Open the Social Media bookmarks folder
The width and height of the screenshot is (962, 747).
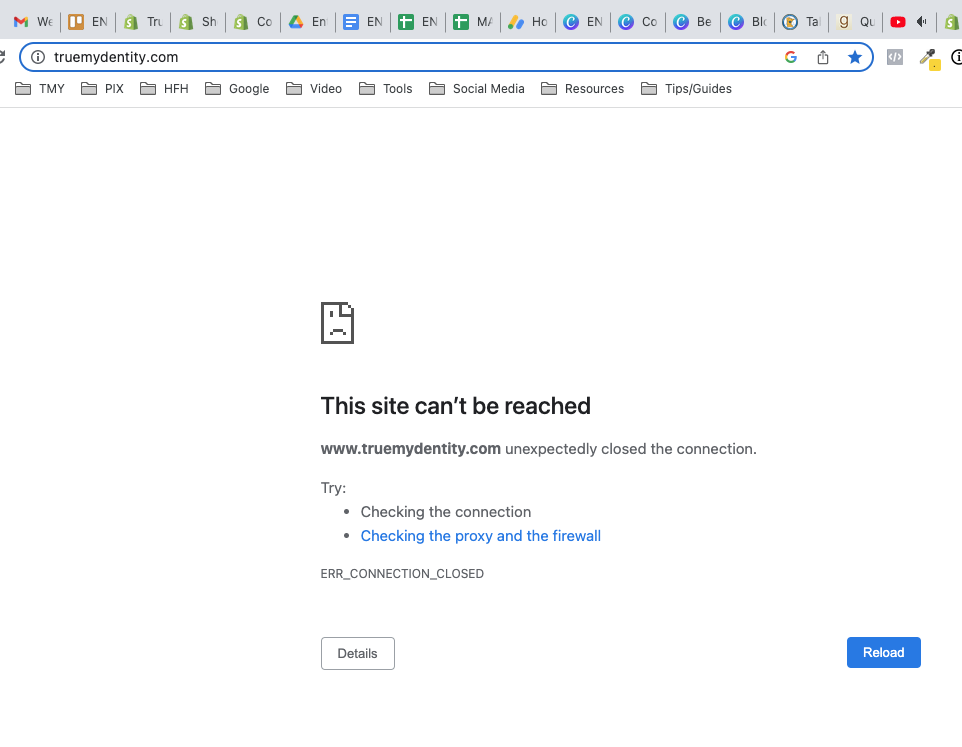(x=477, y=89)
